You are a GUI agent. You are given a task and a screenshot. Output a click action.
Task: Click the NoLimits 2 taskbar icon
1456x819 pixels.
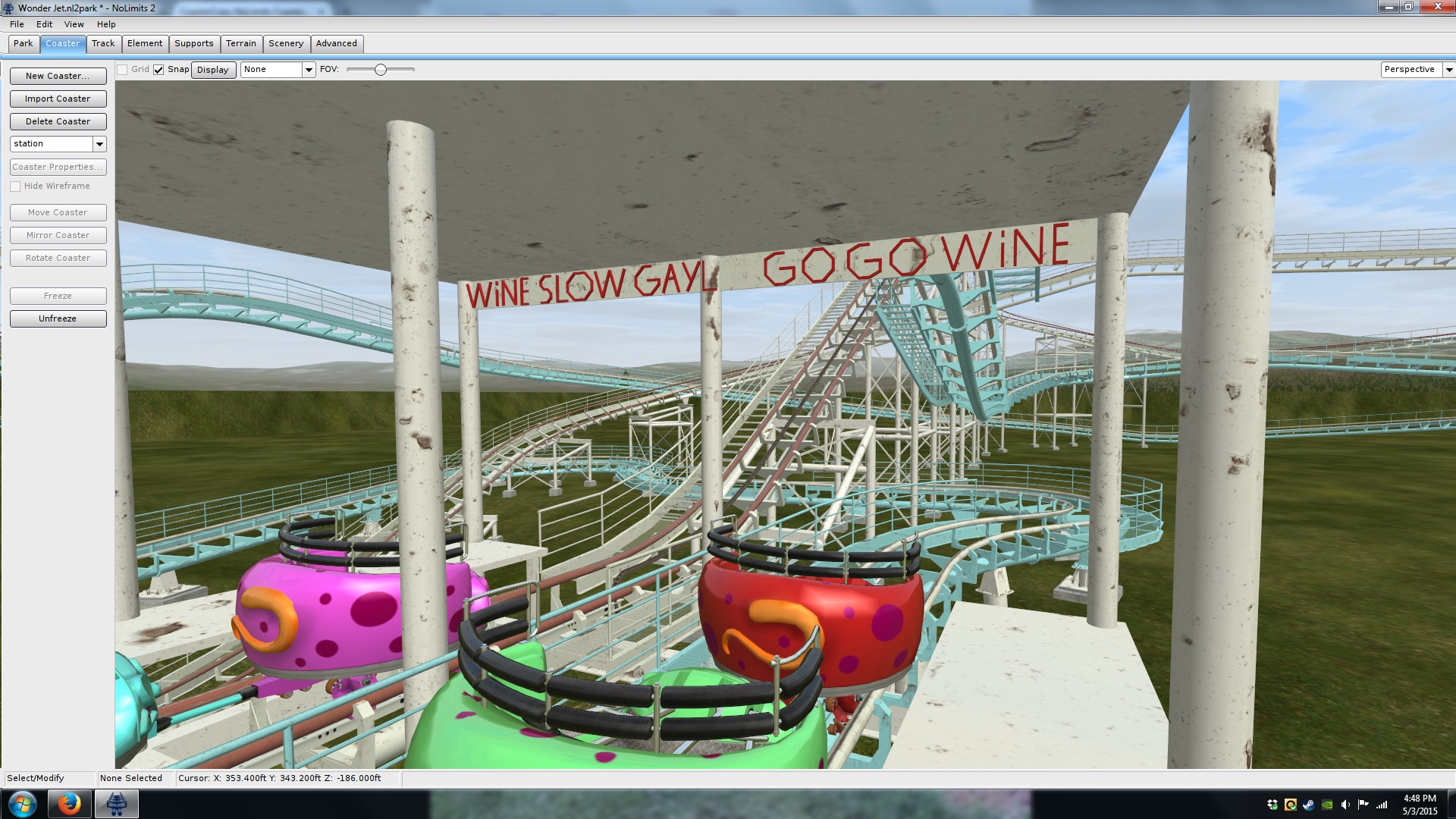pyautogui.click(x=116, y=804)
